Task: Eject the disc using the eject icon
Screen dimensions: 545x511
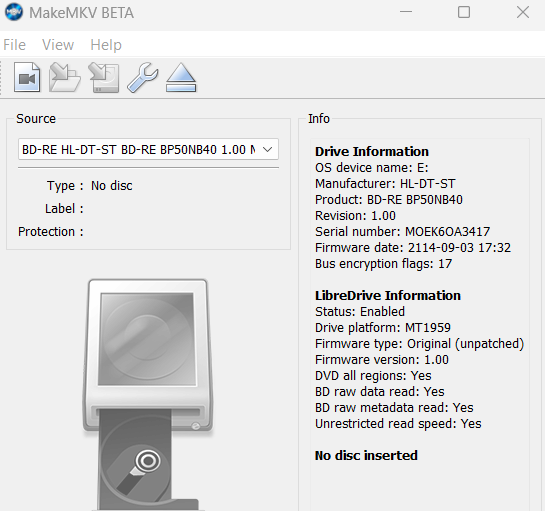Action: (181, 77)
